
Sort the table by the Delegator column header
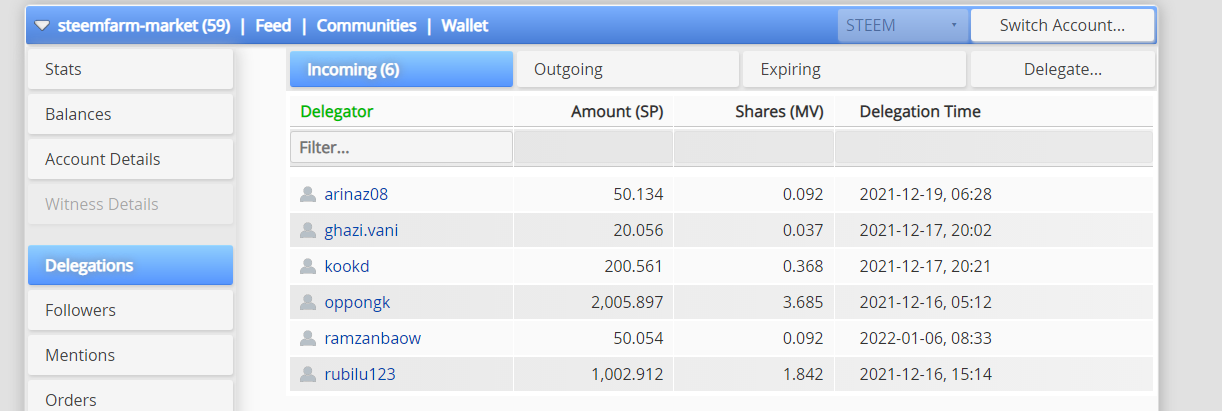(x=337, y=111)
